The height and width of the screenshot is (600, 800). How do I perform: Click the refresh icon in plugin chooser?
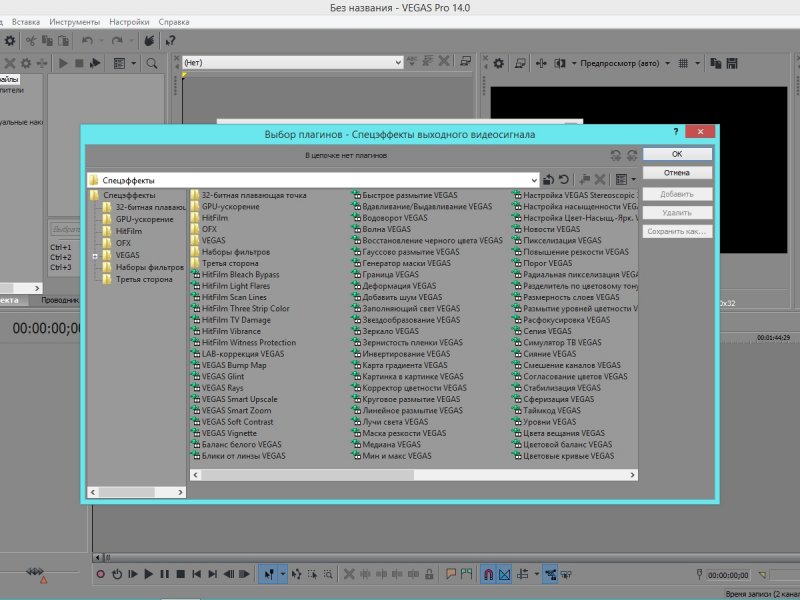(564, 180)
